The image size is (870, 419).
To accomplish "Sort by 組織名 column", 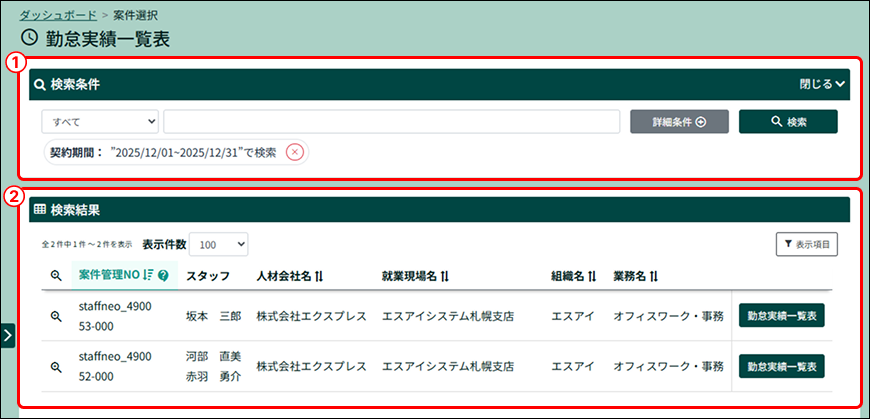I will [x=591, y=276].
